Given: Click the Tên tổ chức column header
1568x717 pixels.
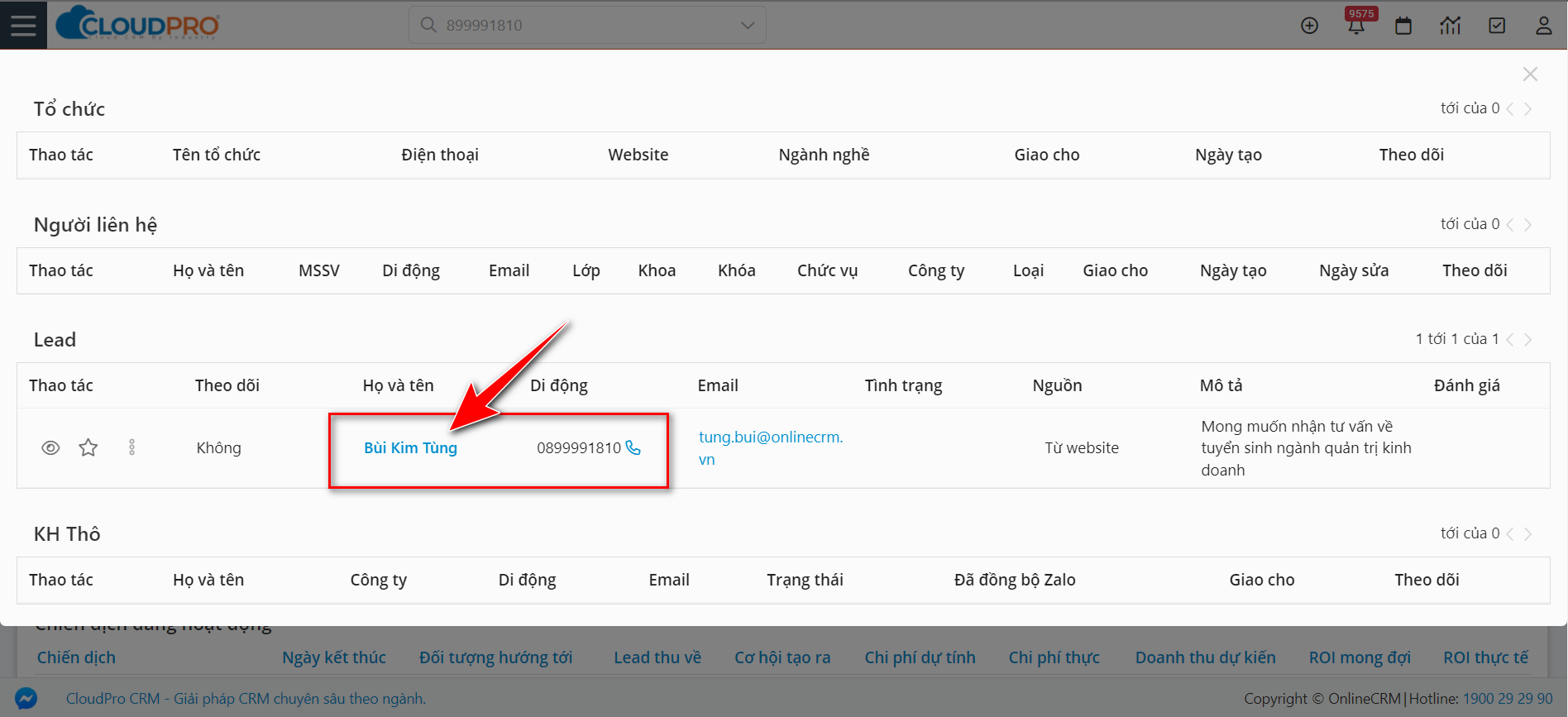Looking at the screenshot, I should click(217, 155).
